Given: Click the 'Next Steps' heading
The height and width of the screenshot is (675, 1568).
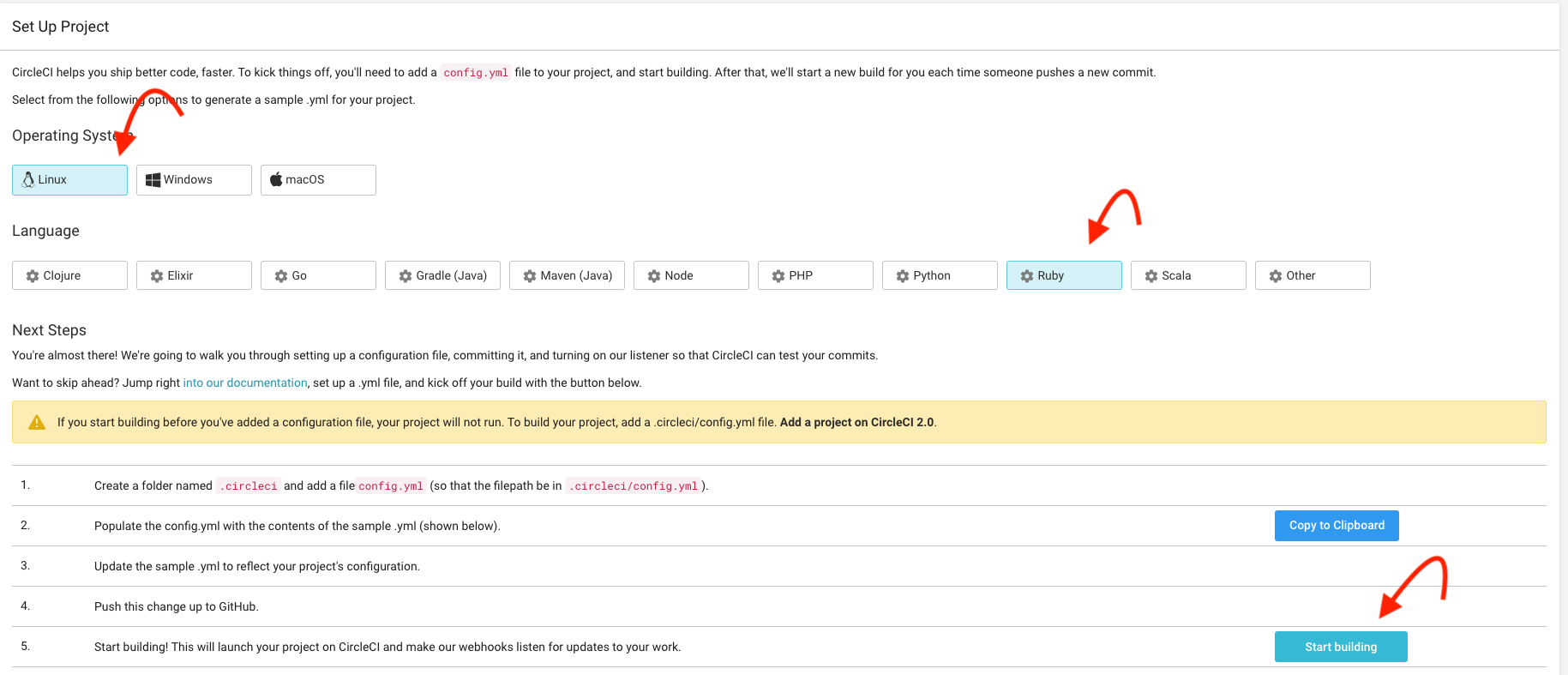Looking at the screenshot, I should click(49, 330).
